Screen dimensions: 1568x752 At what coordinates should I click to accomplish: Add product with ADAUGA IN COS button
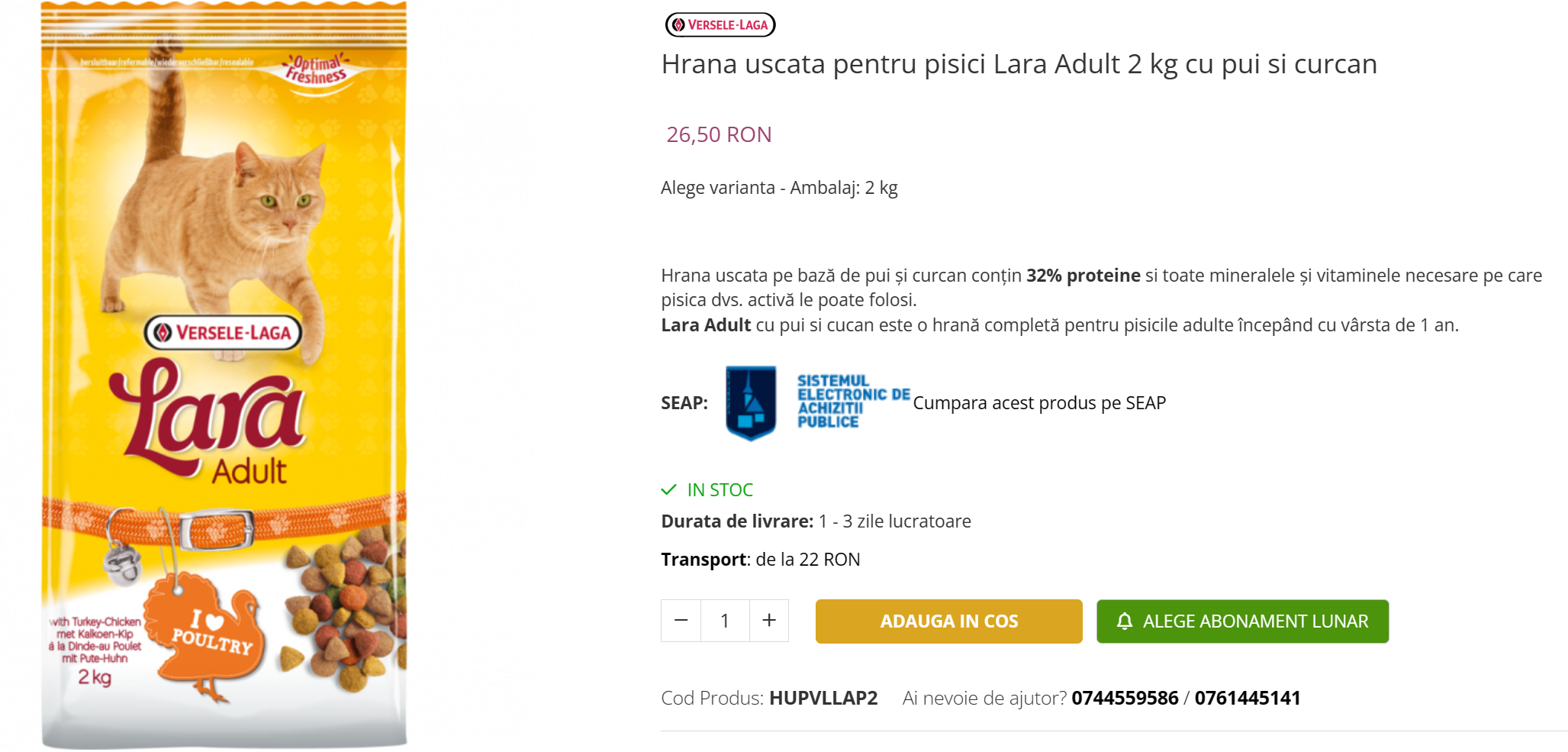point(948,621)
